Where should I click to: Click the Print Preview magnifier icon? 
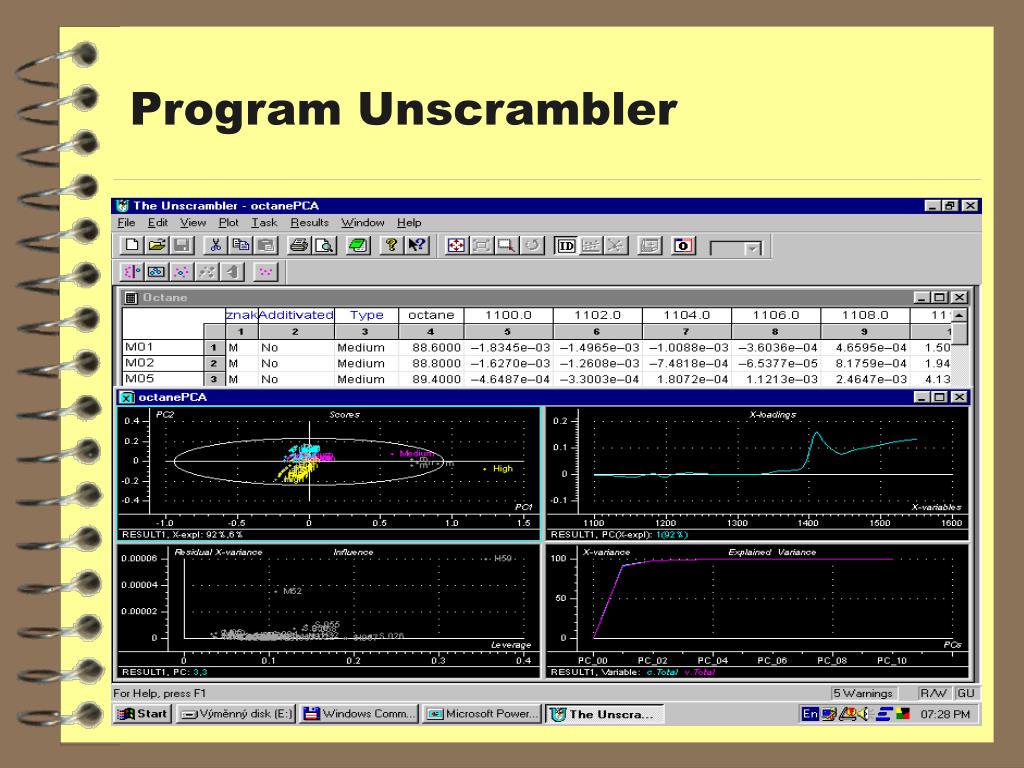click(x=325, y=246)
